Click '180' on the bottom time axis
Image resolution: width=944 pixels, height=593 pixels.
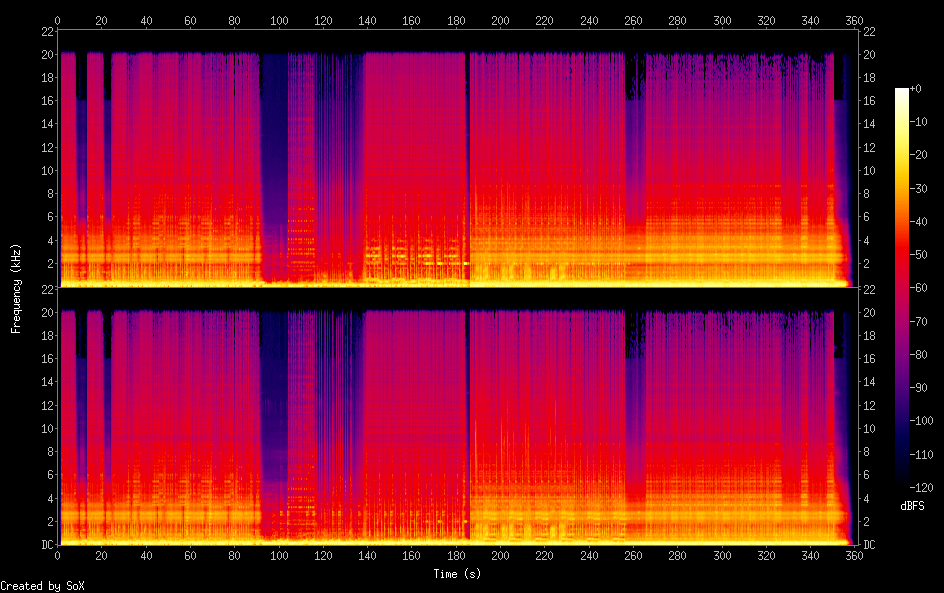click(x=456, y=556)
